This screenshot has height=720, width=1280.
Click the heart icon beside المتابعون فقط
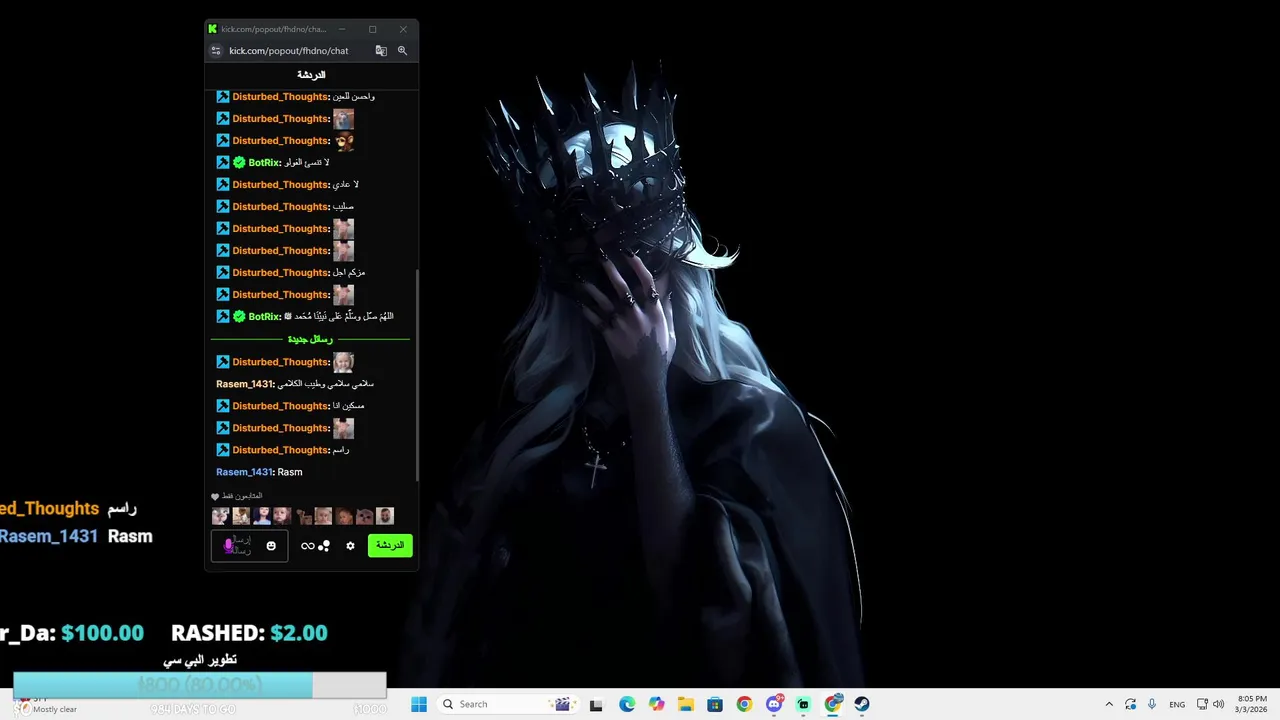(x=215, y=496)
